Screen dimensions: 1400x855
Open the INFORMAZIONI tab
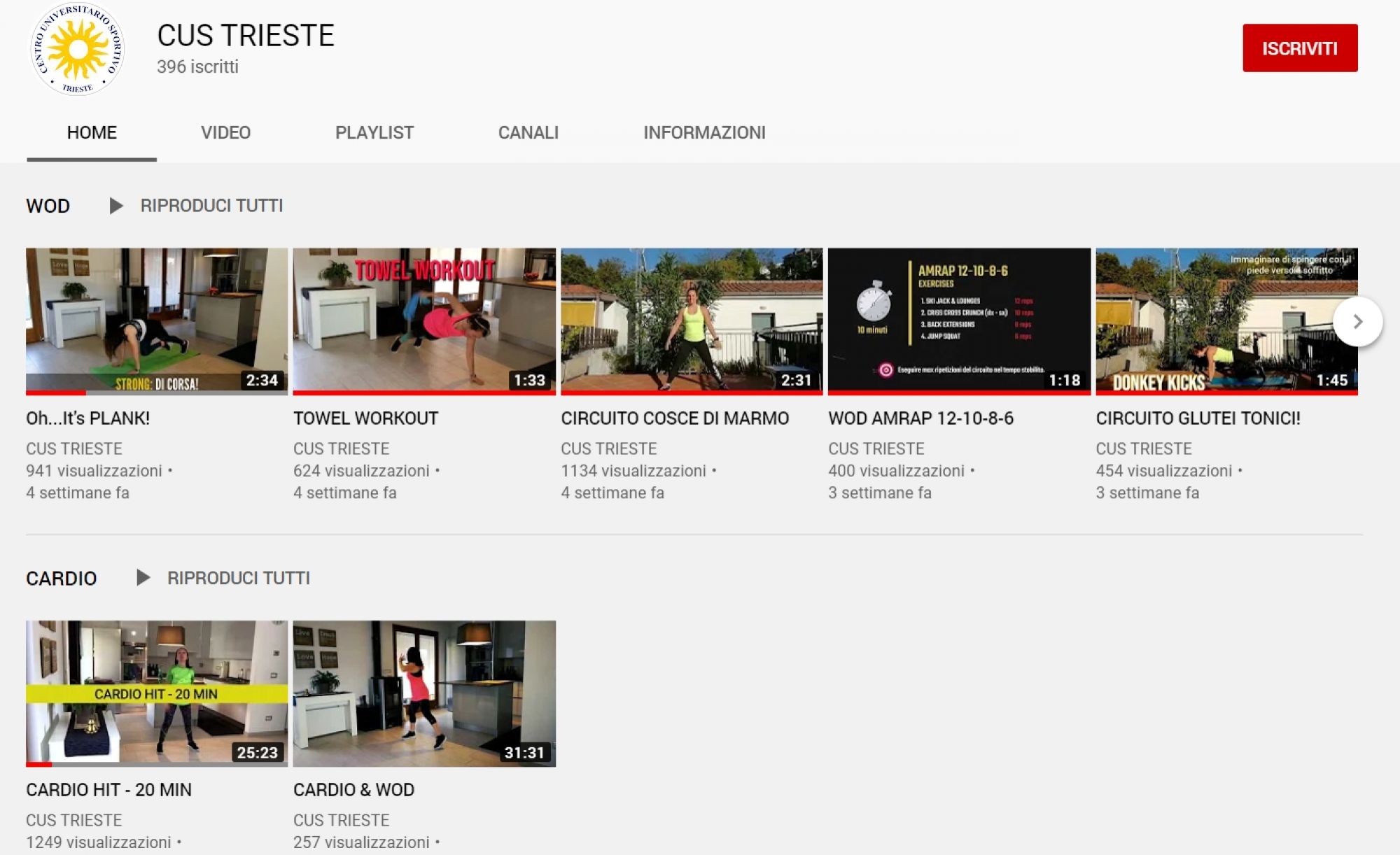click(704, 133)
